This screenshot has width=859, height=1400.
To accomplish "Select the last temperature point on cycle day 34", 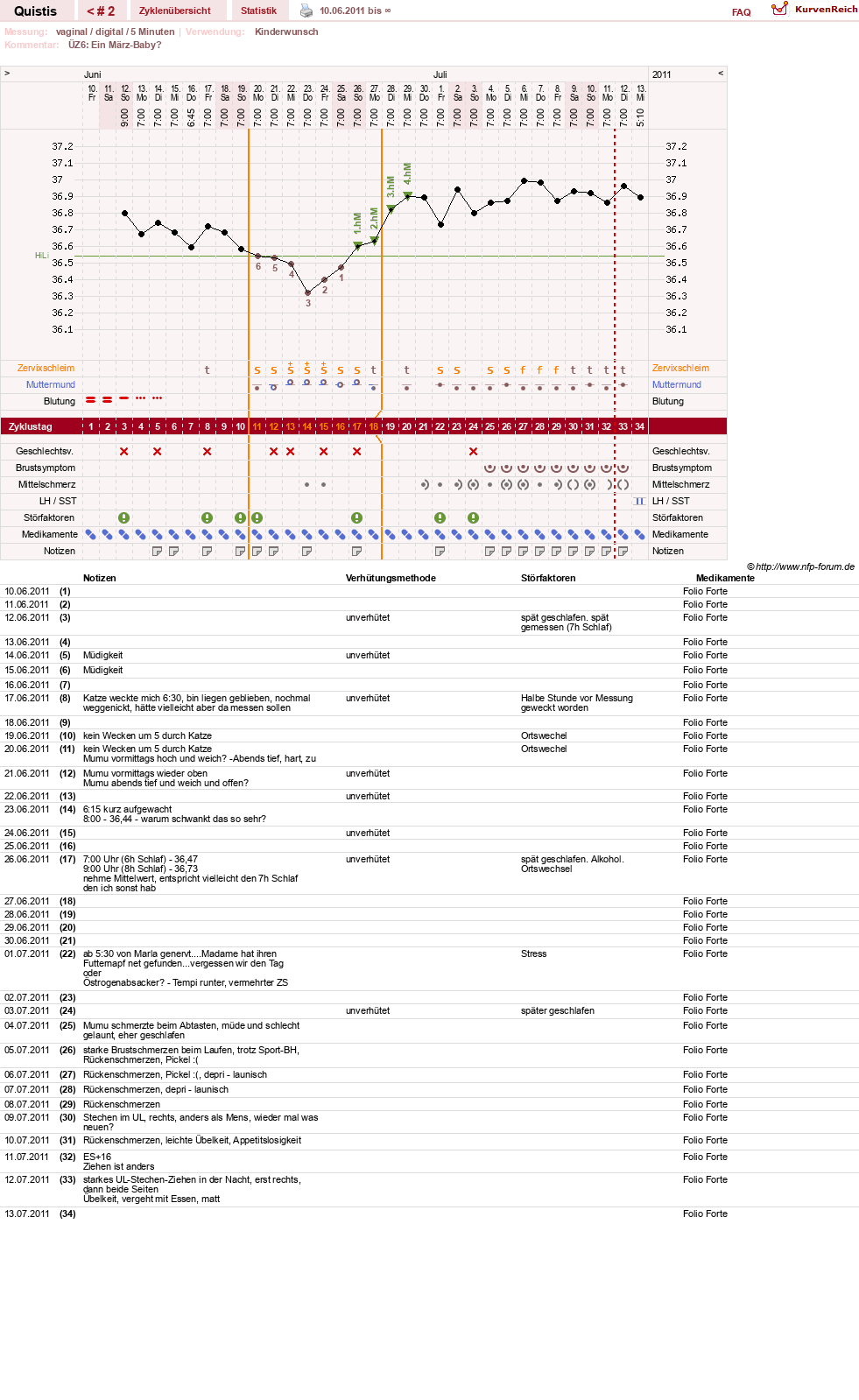I will point(640,198).
